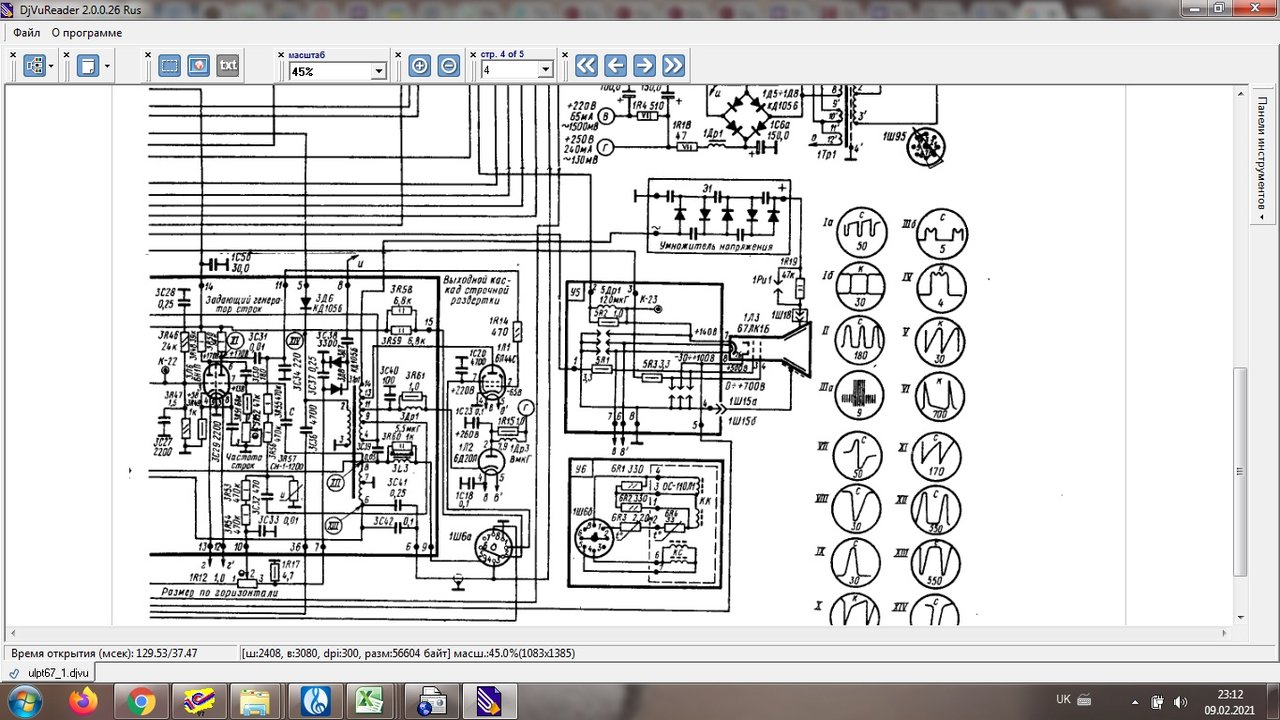Go to the first page with double-left arrows

pos(586,66)
